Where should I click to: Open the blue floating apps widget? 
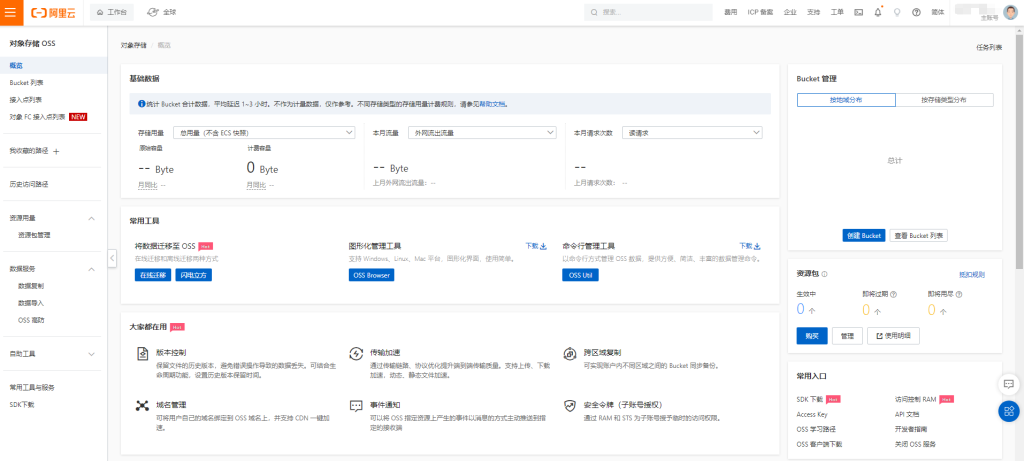(1008, 411)
